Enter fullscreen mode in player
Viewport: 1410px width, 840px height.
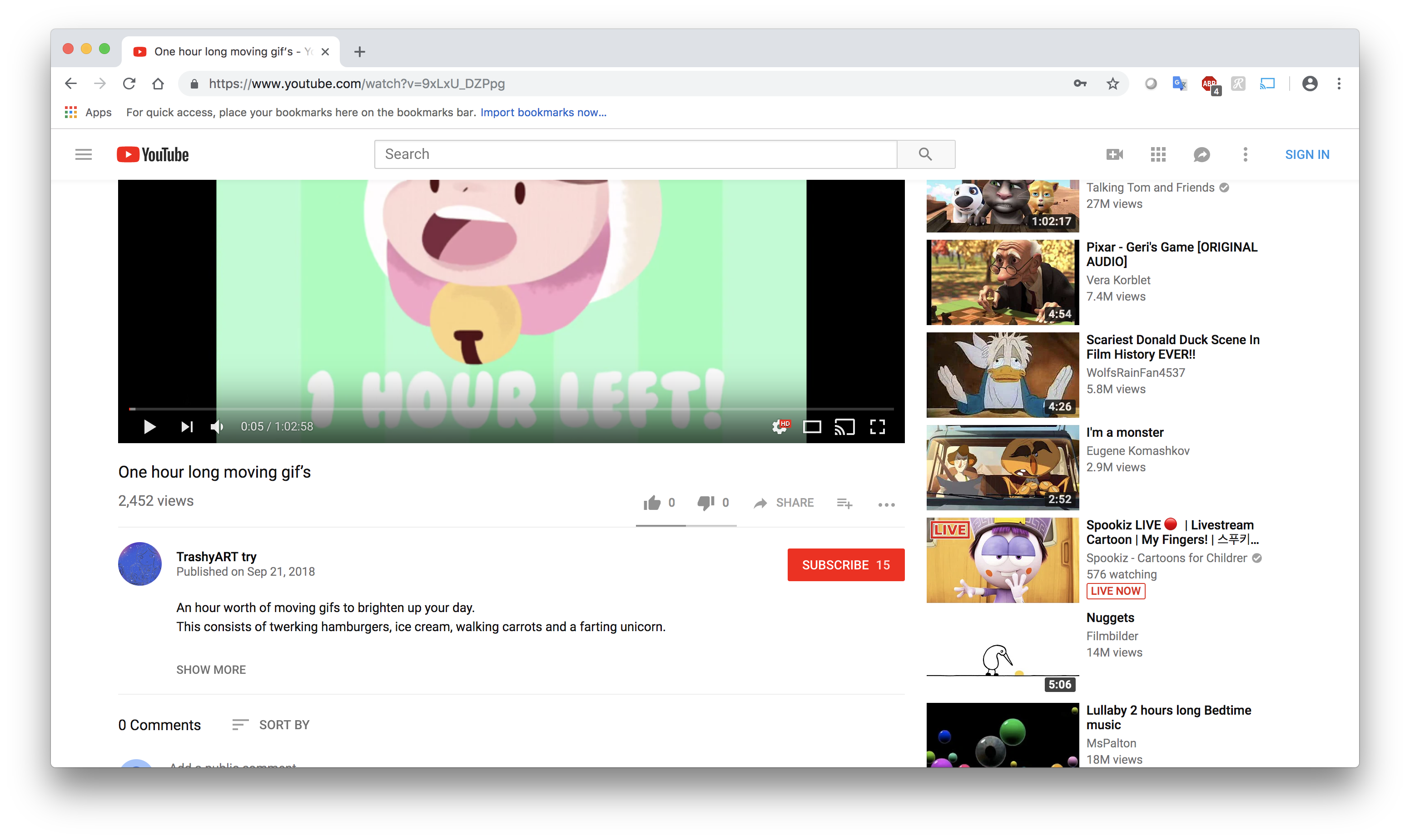[877, 427]
